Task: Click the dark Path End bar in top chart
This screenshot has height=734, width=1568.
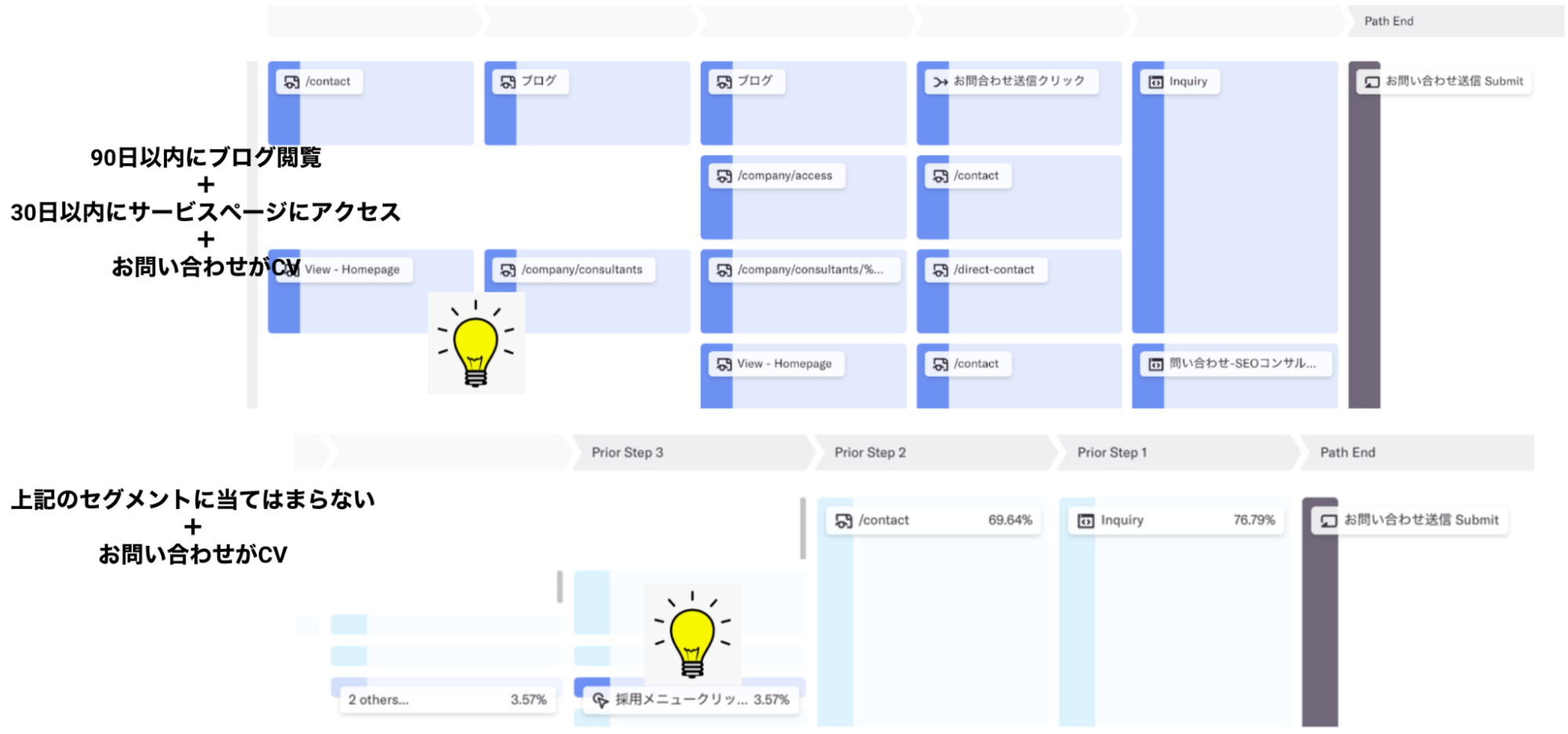Action: tap(1363, 235)
